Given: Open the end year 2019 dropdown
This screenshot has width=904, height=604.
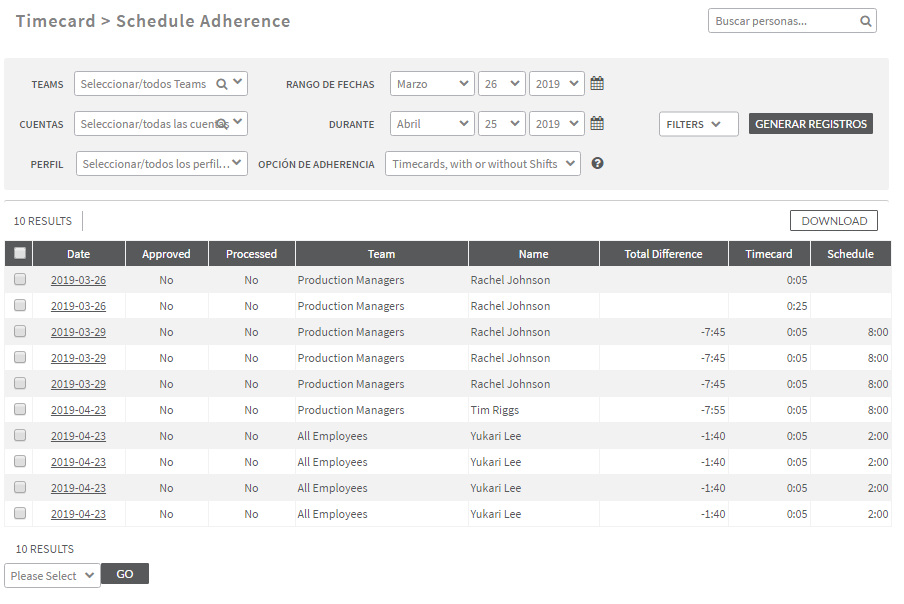Looking at the screenshot, I should 556,123.
